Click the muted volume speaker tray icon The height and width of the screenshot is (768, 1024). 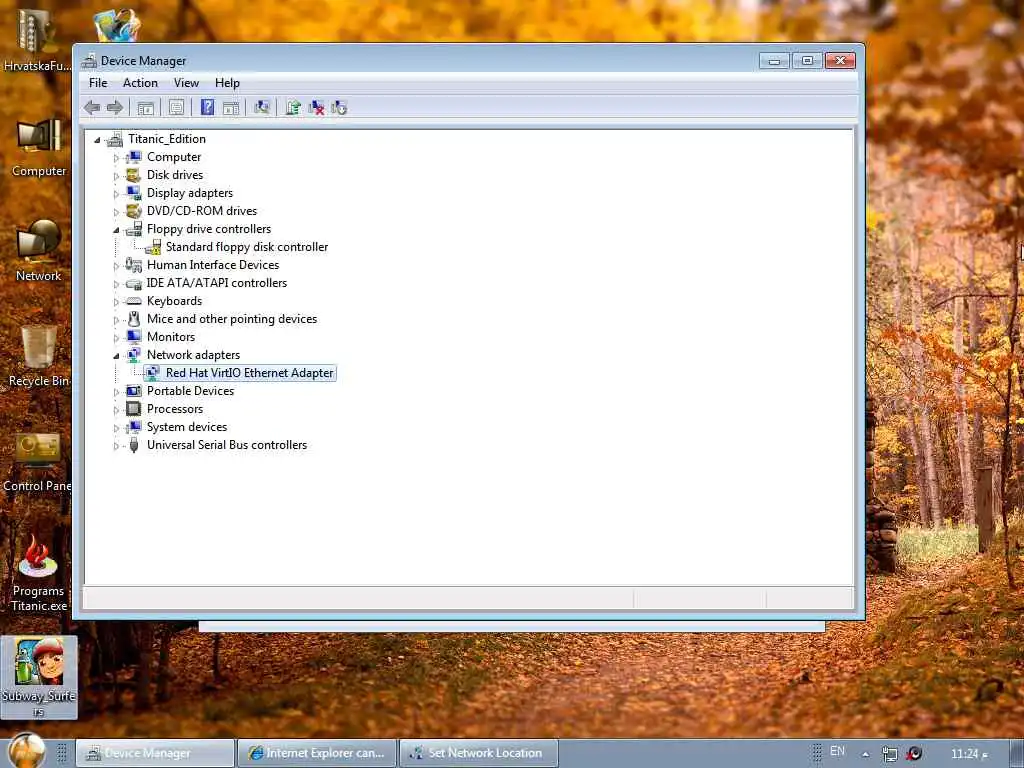pos(914,754)
